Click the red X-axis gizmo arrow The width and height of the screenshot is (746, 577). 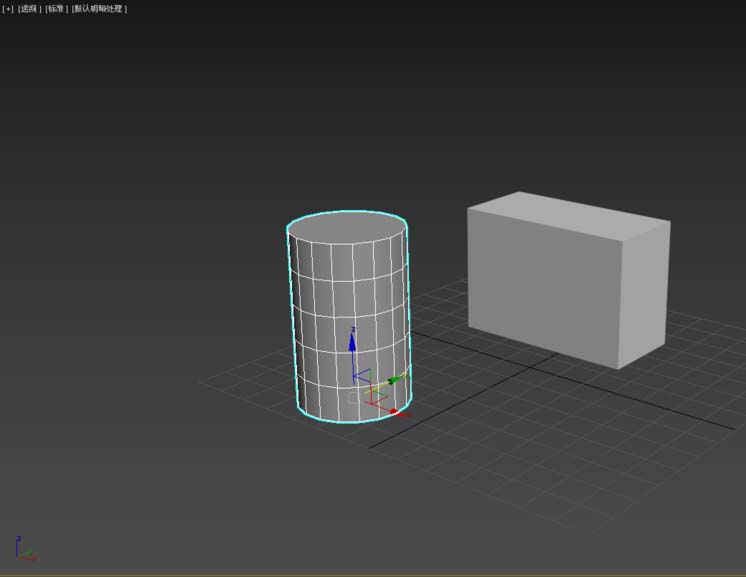pyautogui.click(x=396, y=412)
